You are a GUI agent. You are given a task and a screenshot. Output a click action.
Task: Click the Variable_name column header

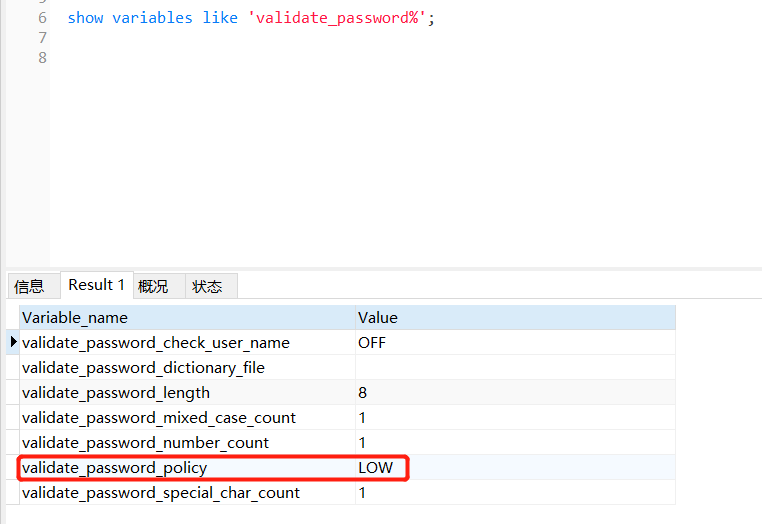(187, 317)
